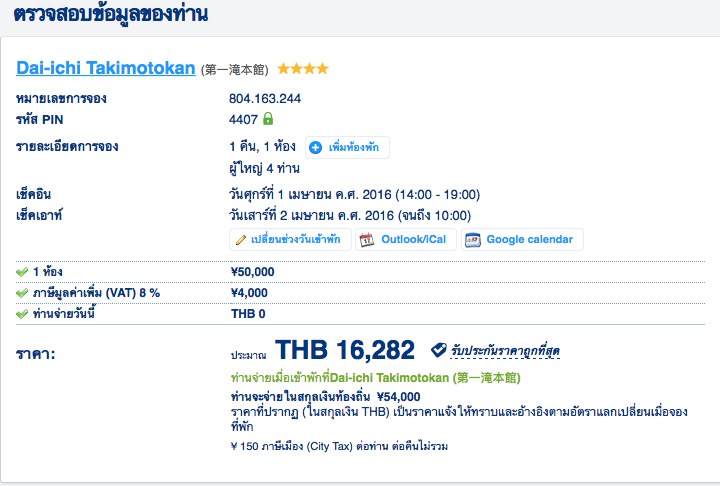Screen dimensions: 720x486
Task: Add booking to Outlook/iCal
Action: pyautogui.click(x=415, y=240)
